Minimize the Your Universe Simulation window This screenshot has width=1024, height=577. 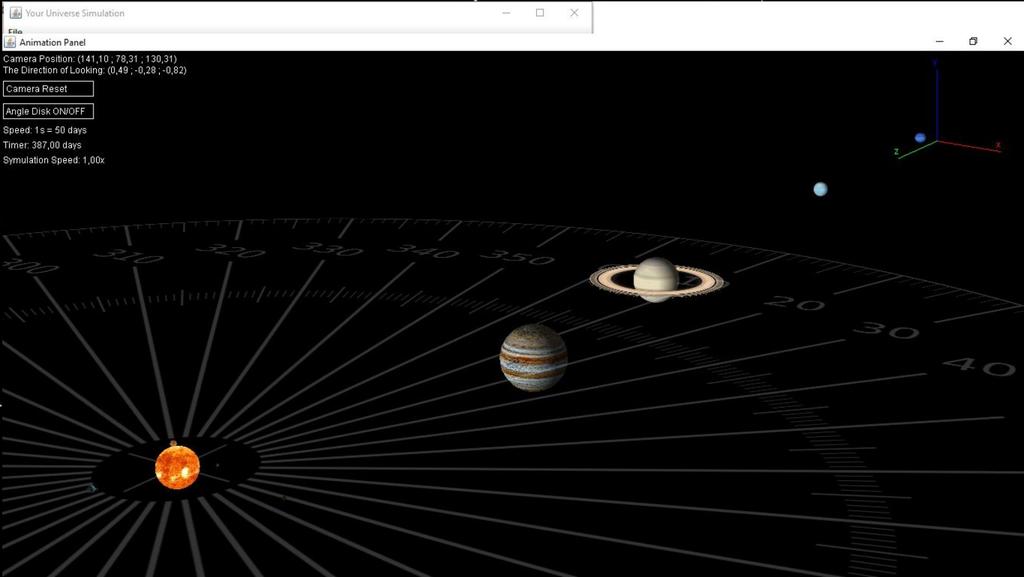tap(506, 12)
